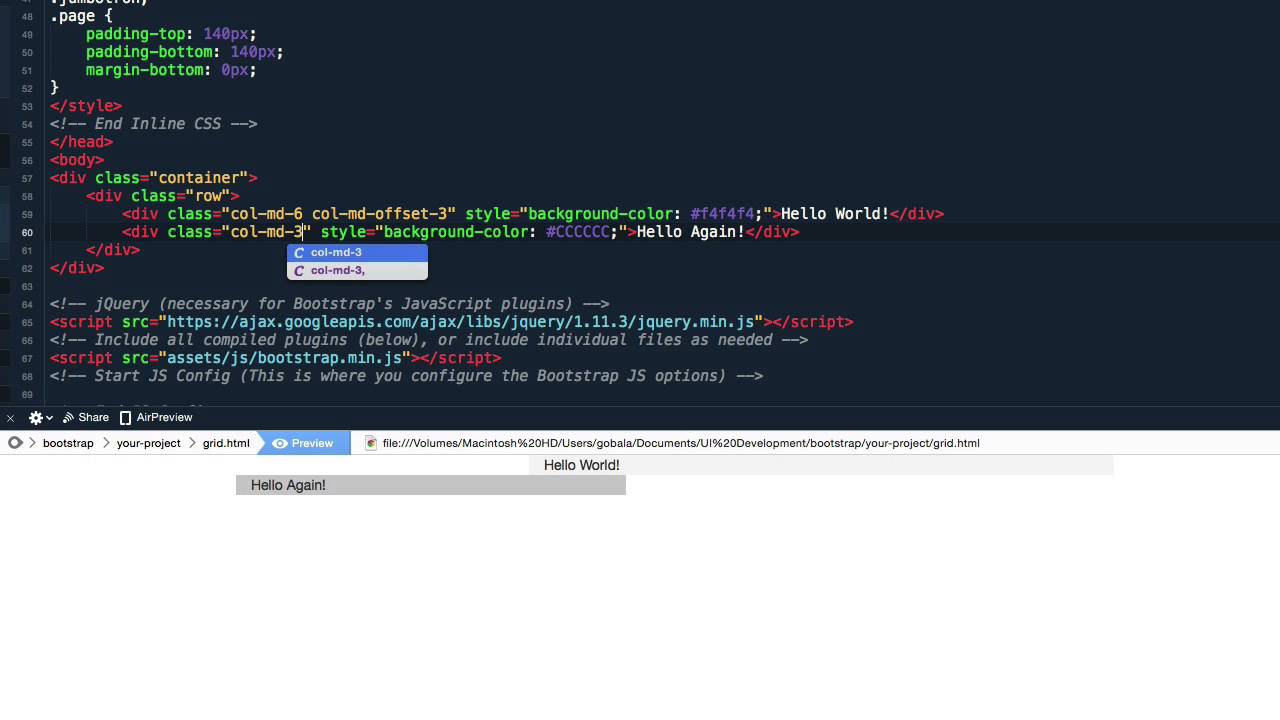Image resolution: width=1280 pixels, height=720 pixels.
Task: Select grid.html breadcrumb item
Action: [x=226, y=443]
